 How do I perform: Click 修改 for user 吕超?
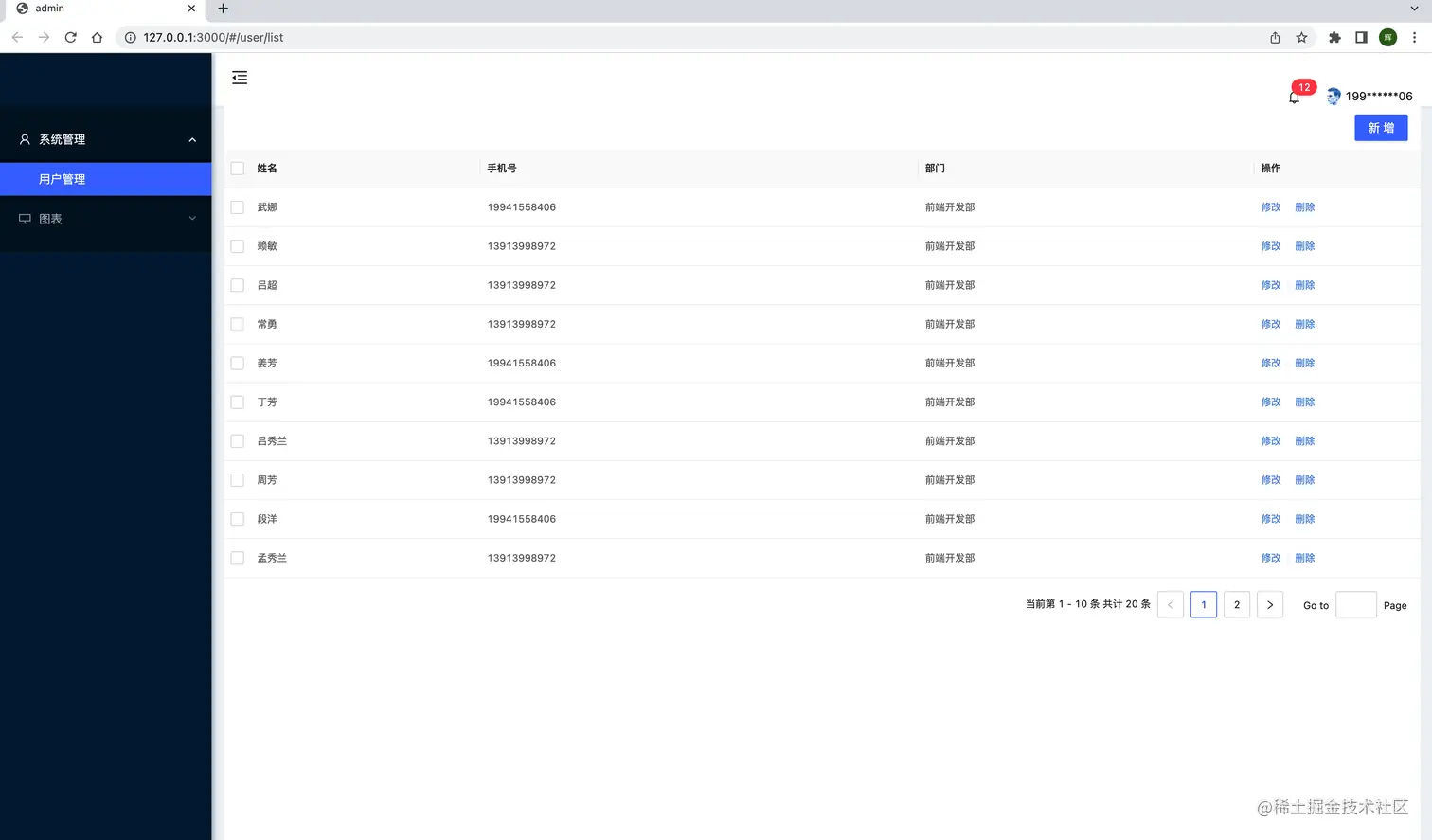click(1271, 285)
